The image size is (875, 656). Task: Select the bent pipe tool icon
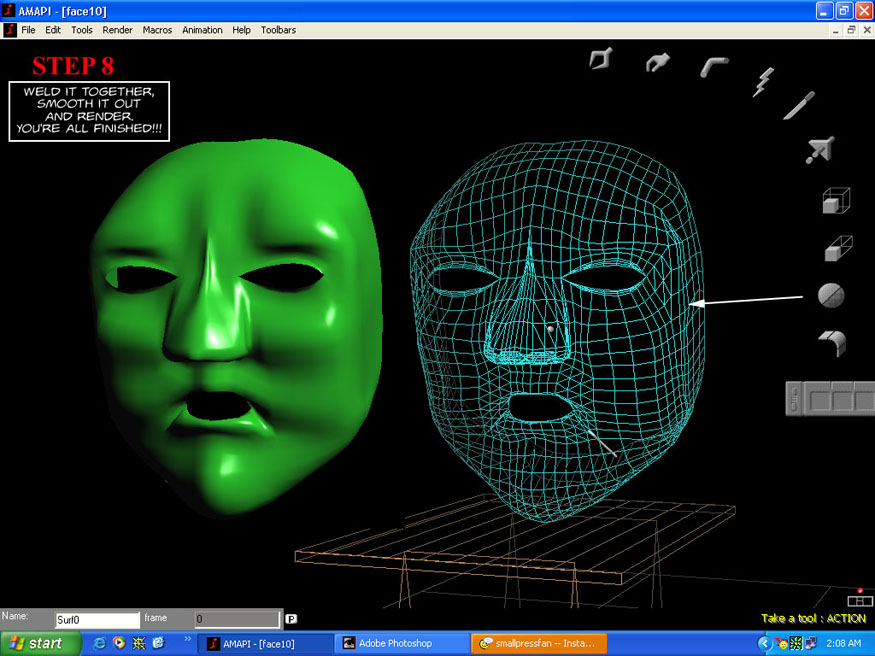pos(714,66)
